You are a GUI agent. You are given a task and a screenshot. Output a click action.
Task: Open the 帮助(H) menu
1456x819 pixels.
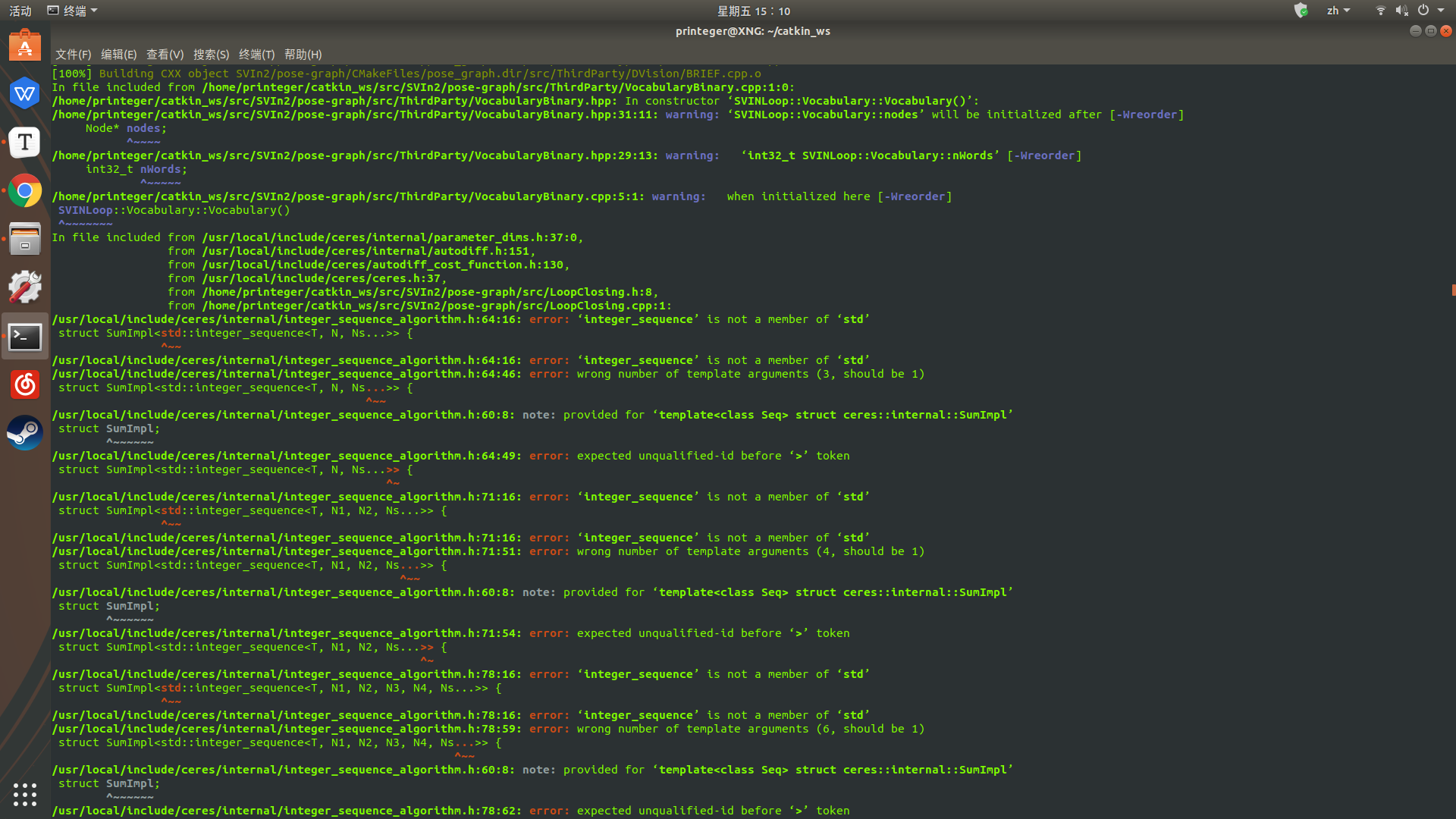pos(303,55)
